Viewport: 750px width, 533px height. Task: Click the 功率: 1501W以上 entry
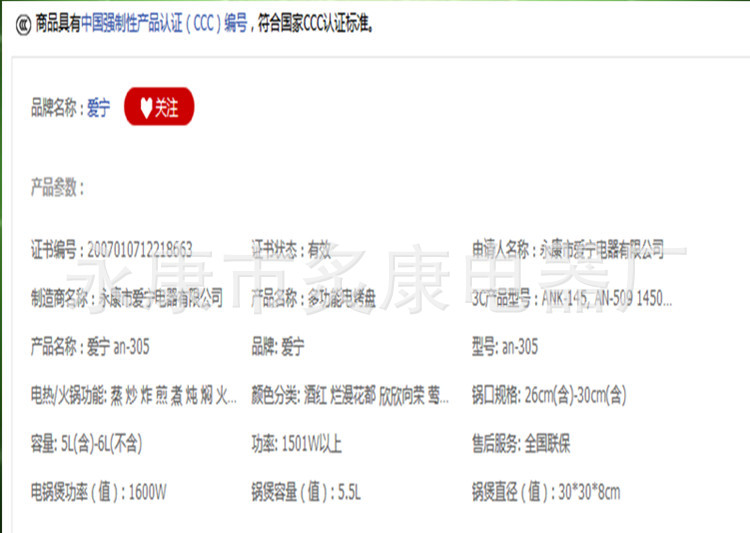(297, 444)
